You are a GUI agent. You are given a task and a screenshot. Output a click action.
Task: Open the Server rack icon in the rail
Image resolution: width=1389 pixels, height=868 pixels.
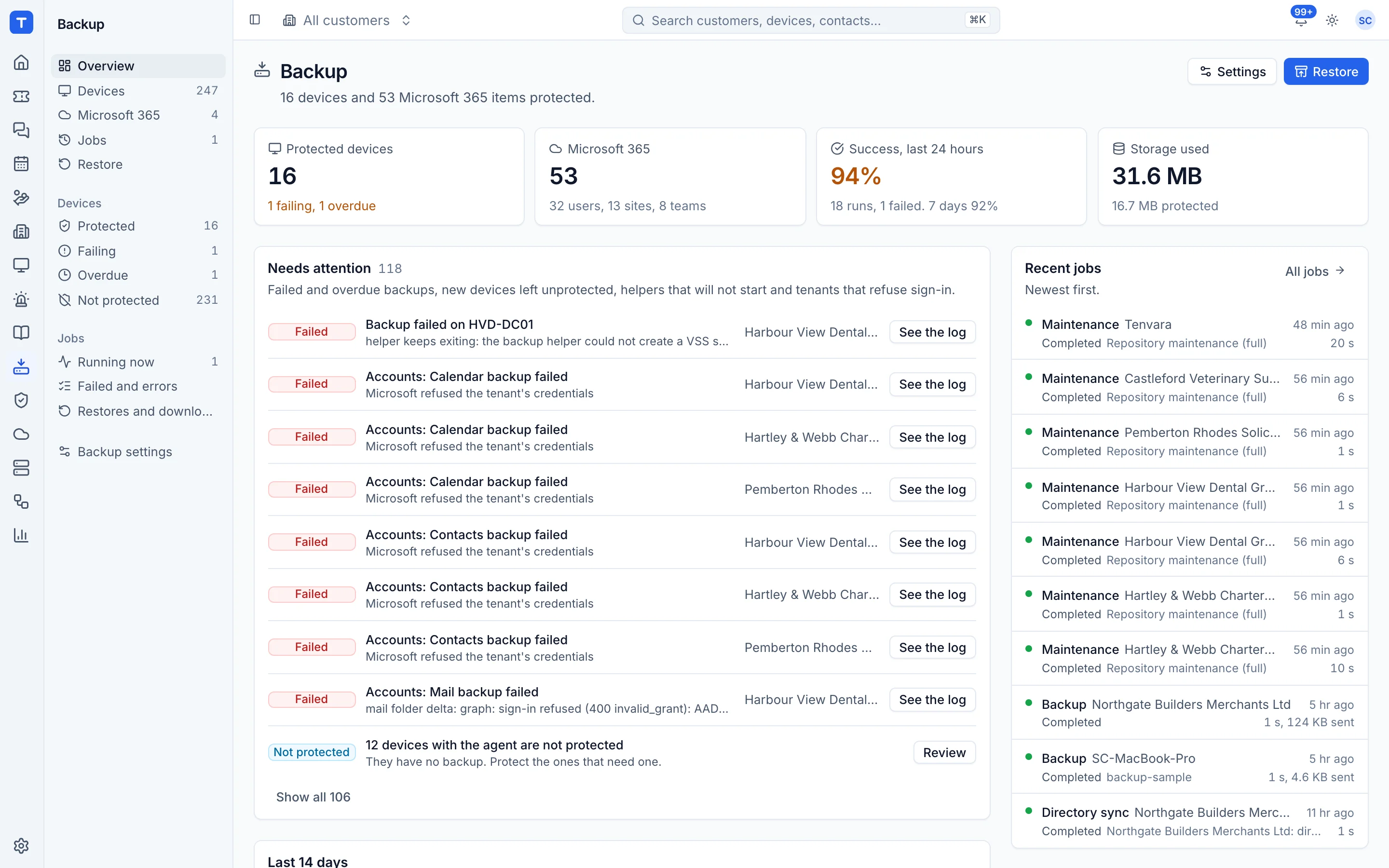(21, 468)
